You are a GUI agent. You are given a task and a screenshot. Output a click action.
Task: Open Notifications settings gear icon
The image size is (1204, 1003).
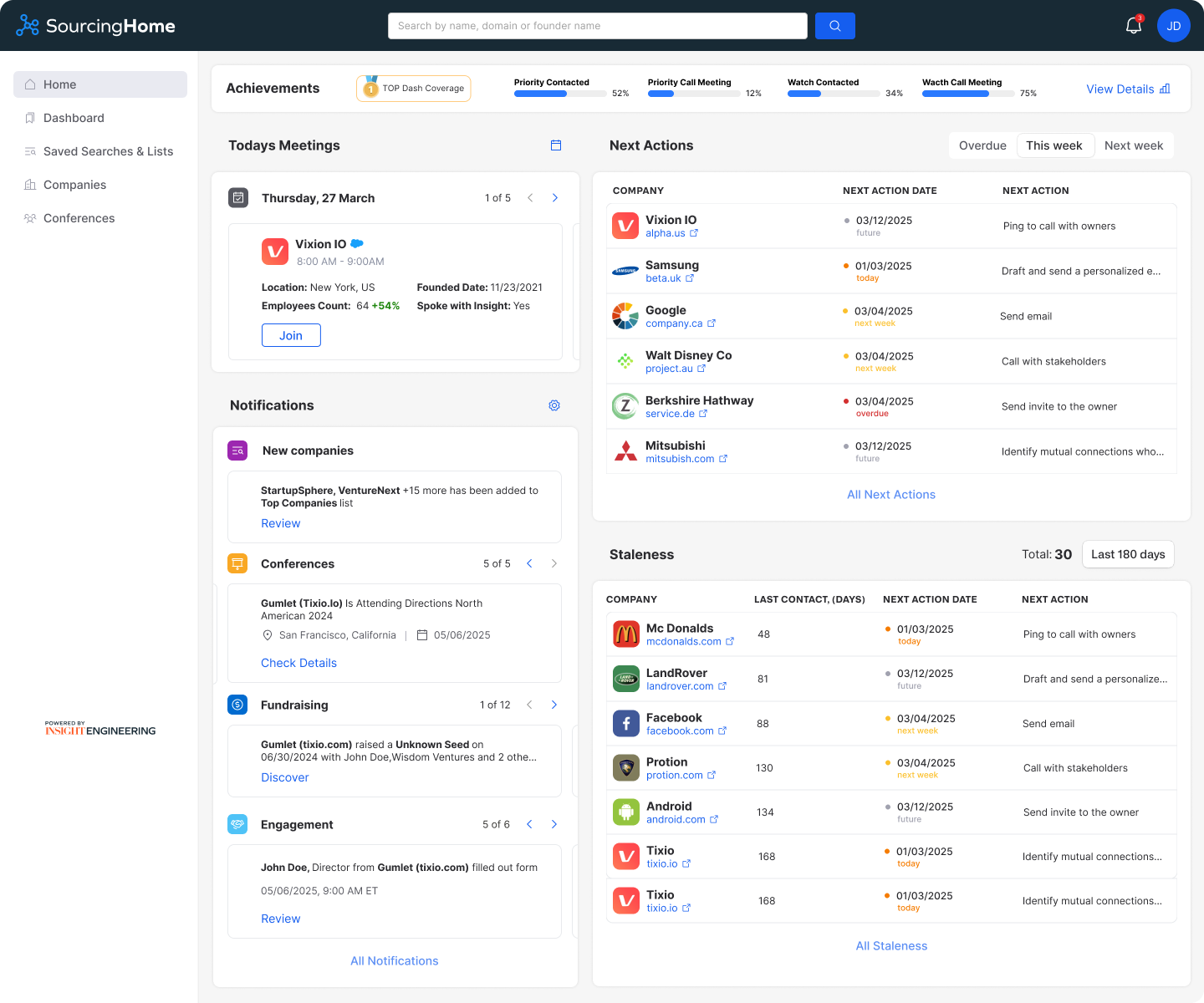(554, 405)
